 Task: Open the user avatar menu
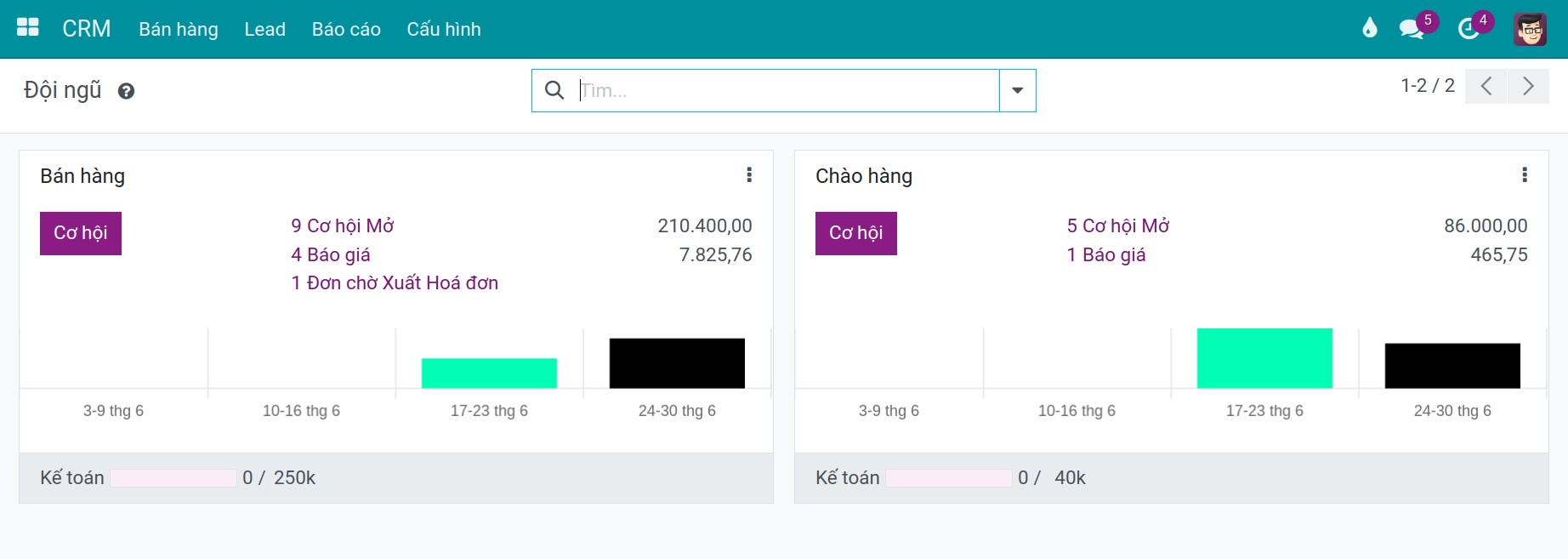pyautogui.click(x=1530, y=29)
